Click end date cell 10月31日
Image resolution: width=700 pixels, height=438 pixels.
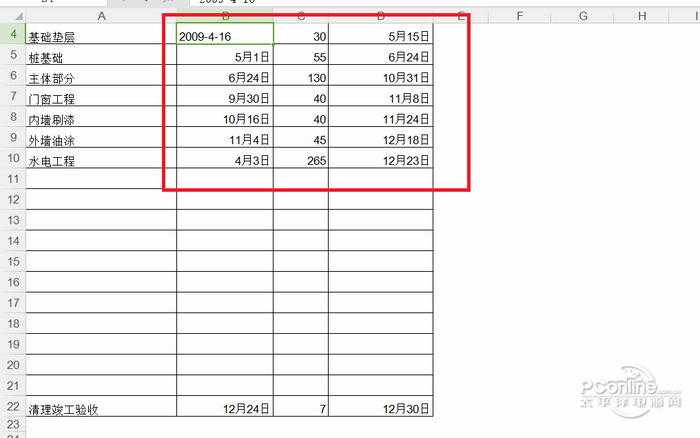pyautogui.click(x=381, y=75)
